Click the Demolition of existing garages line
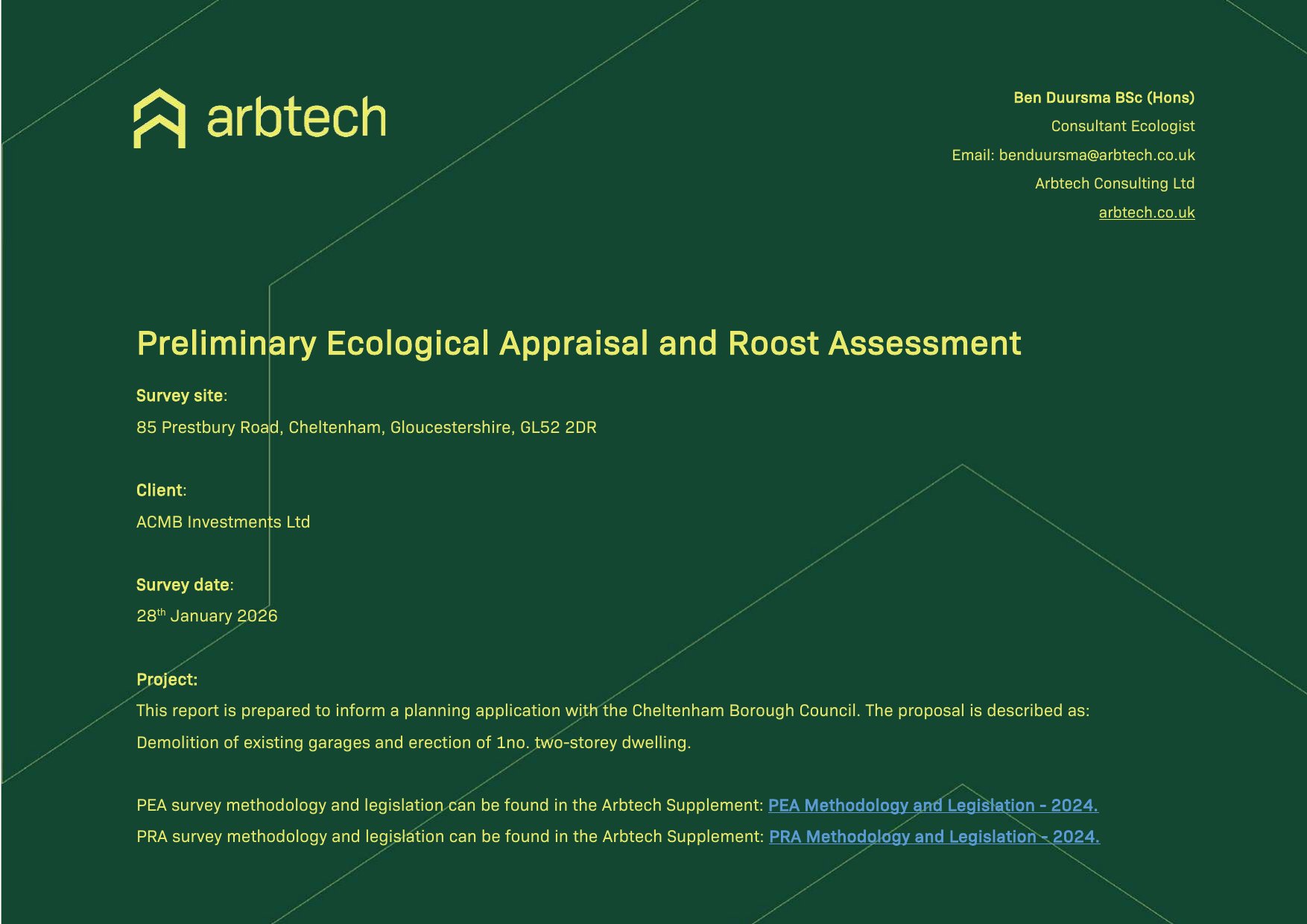1307x924 pixels. 414,742
